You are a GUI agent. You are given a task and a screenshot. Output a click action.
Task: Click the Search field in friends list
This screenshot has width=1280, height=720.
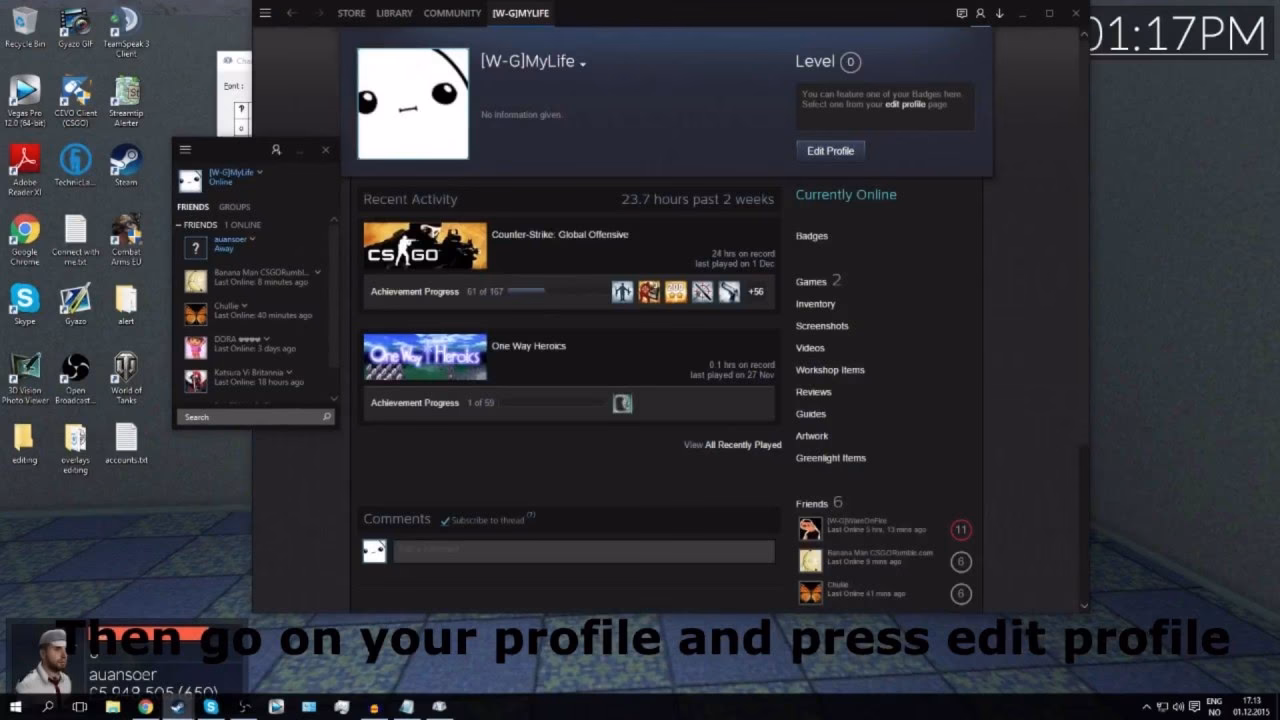pos(255,417)
